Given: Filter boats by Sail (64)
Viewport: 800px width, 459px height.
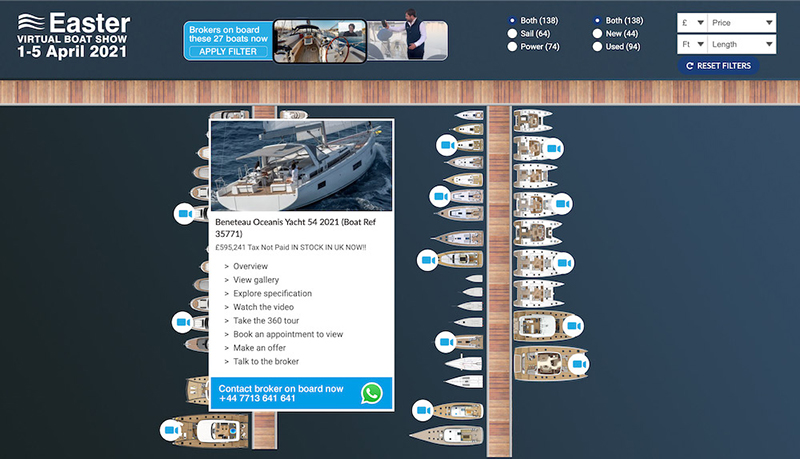Looking at the screenshot, I should click(x=512, y=34).
